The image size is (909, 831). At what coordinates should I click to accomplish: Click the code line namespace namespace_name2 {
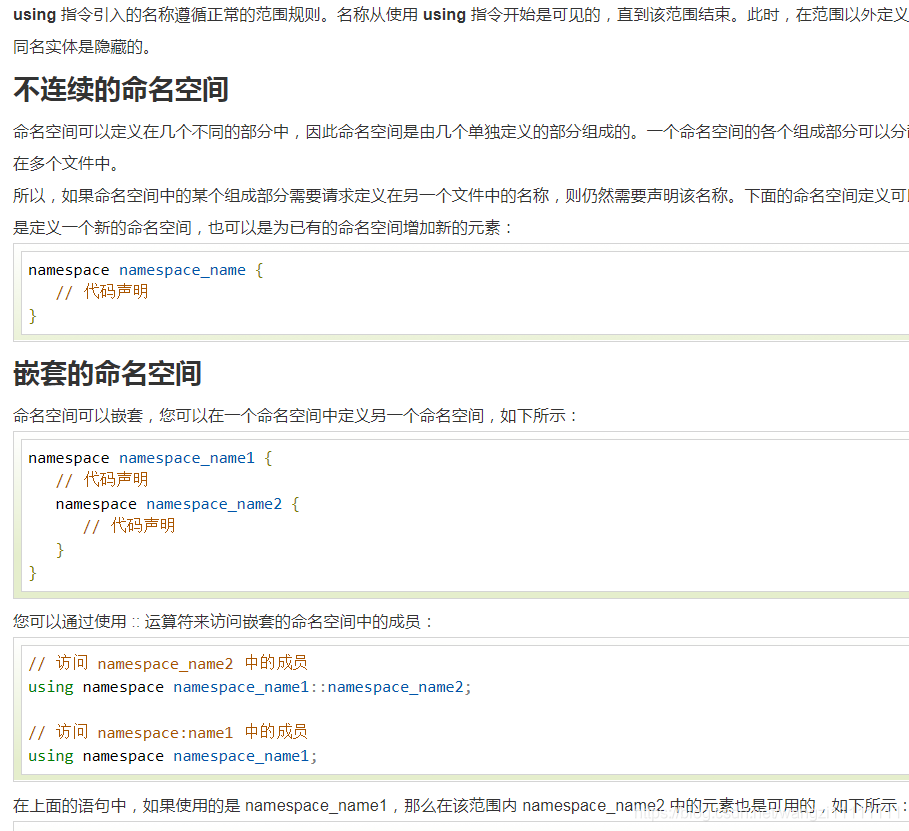177,504
